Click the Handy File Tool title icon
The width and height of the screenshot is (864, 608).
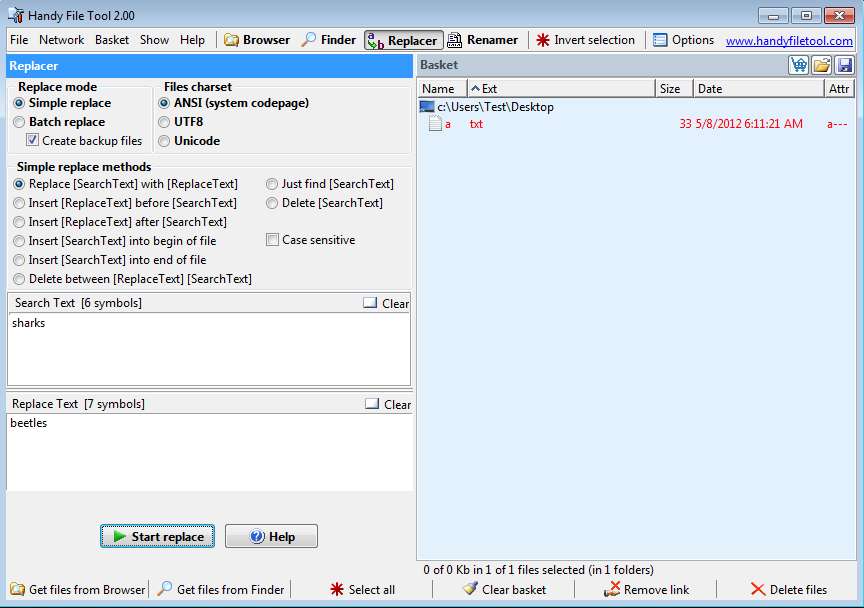coord(16,15)
